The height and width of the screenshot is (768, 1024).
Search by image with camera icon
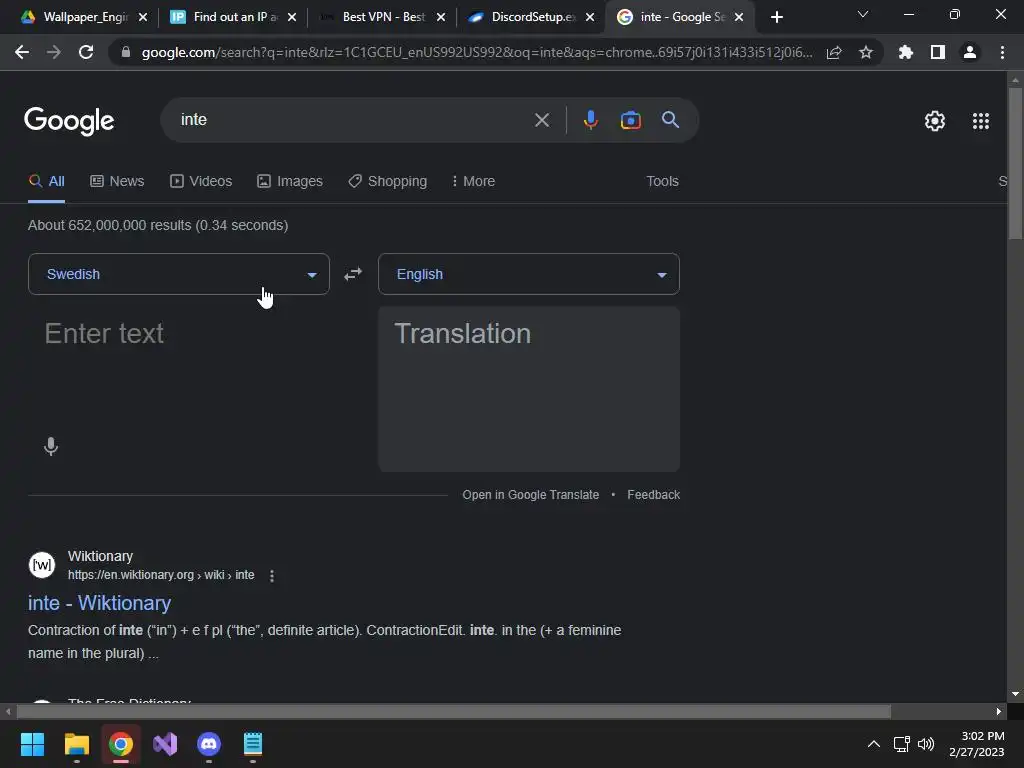pos(630,120)
